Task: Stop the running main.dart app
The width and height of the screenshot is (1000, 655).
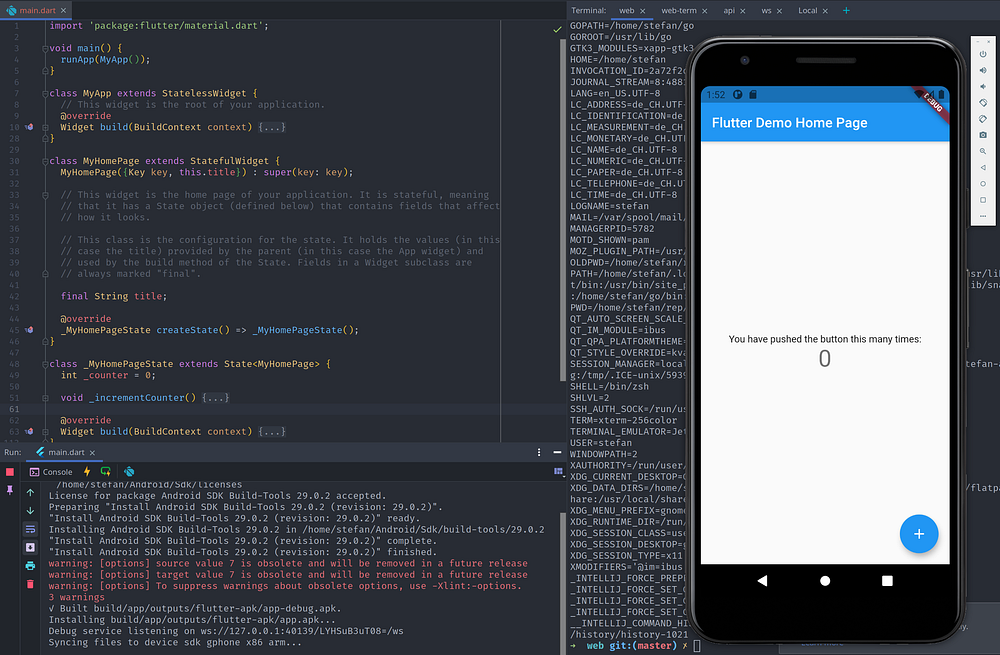Action: tap(10, 472)
